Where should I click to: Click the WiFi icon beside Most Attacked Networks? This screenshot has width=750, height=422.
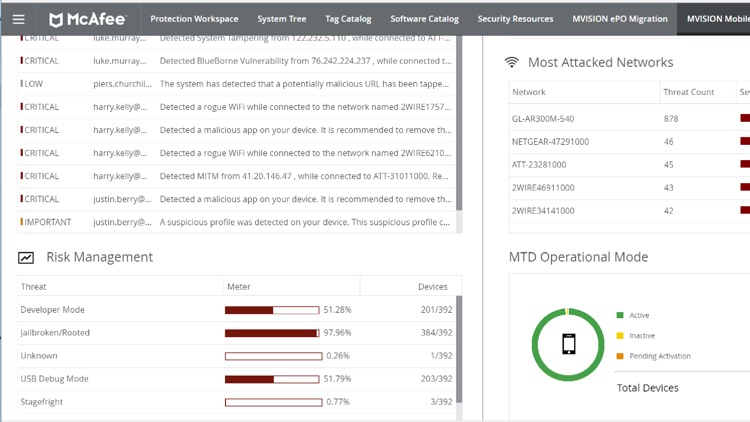[511, 62]
